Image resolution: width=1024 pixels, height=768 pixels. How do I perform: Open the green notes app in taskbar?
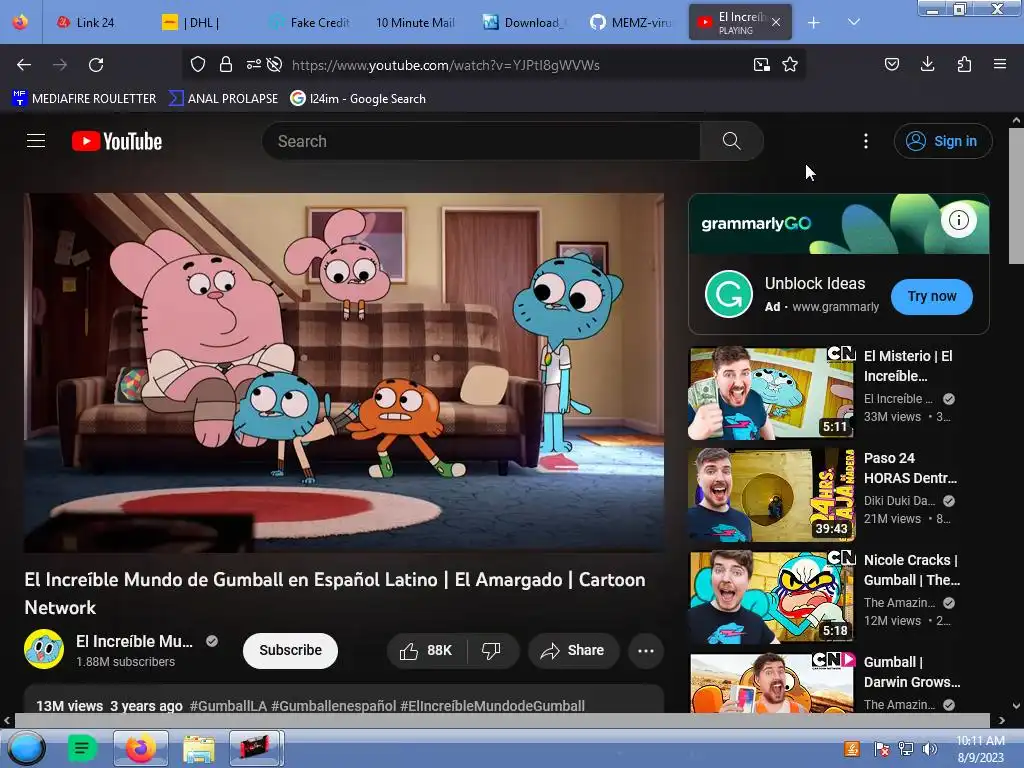82,748
